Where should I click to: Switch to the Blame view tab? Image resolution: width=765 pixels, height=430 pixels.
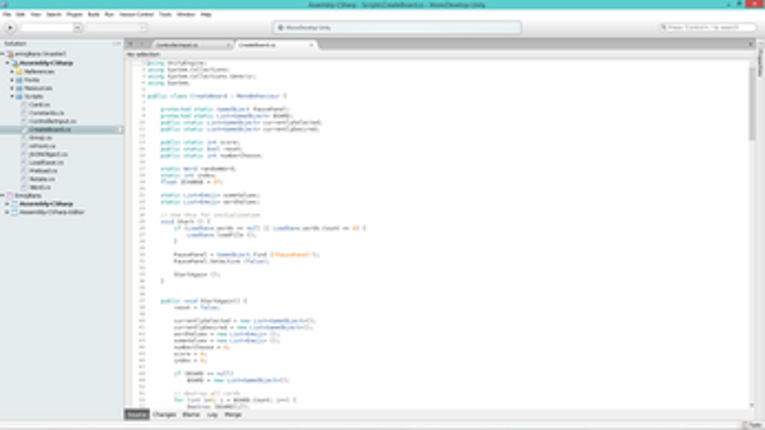(191, 415)
